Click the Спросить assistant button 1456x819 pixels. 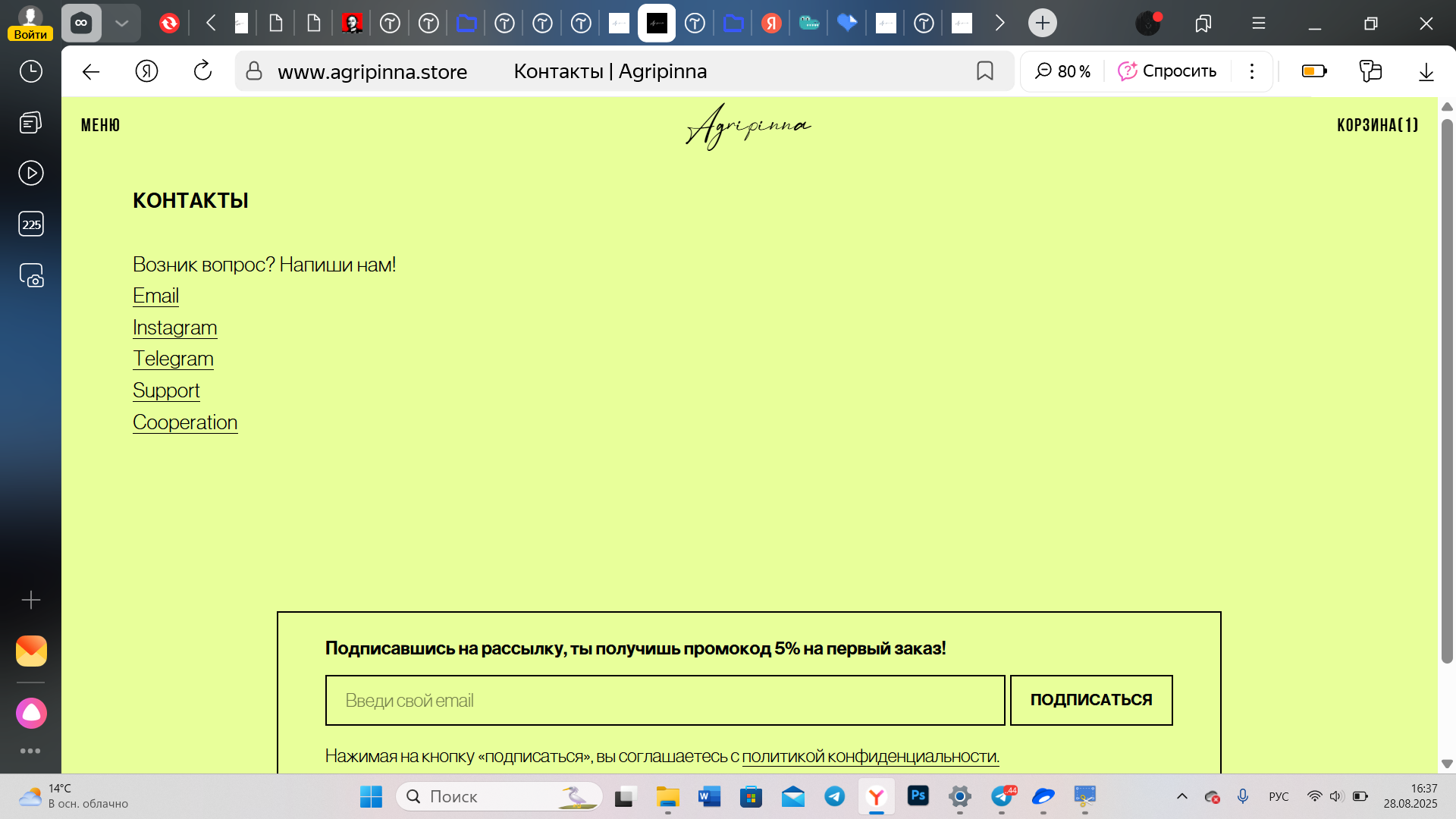(1167, 71)
